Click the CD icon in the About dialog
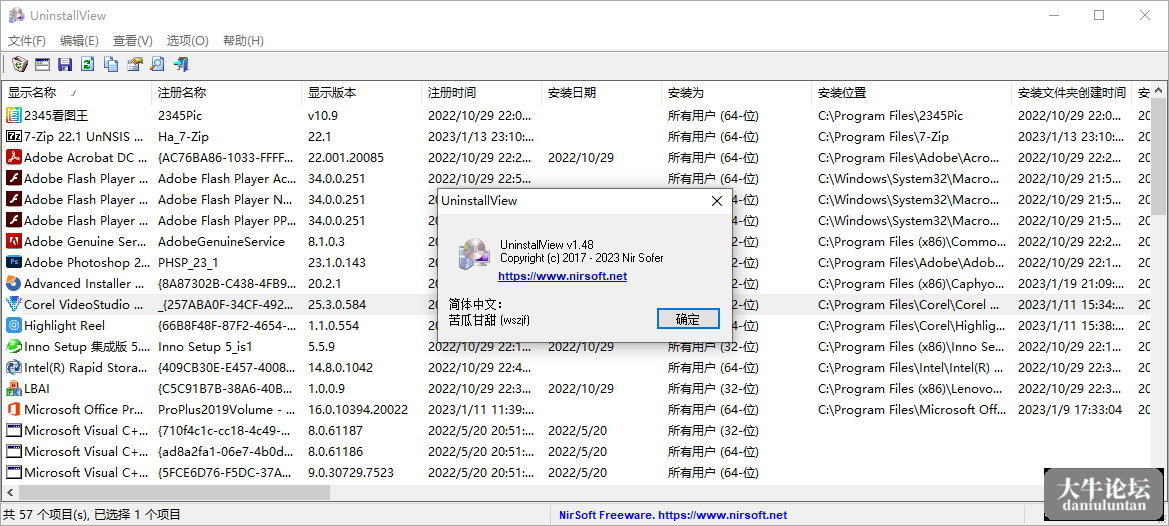The image size is (1169, 526). click(474, 255)
